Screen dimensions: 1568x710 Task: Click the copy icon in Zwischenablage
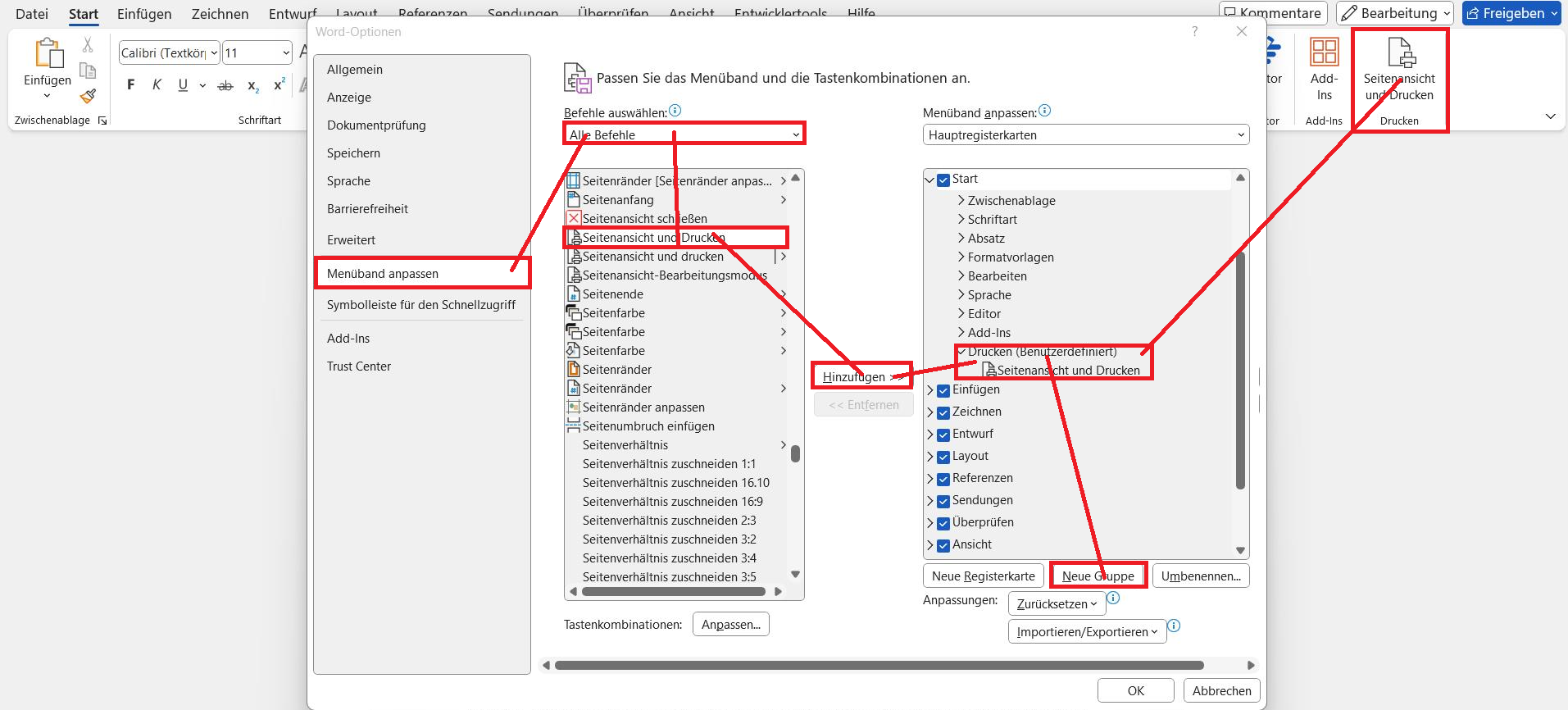click(x=88, y=71)
